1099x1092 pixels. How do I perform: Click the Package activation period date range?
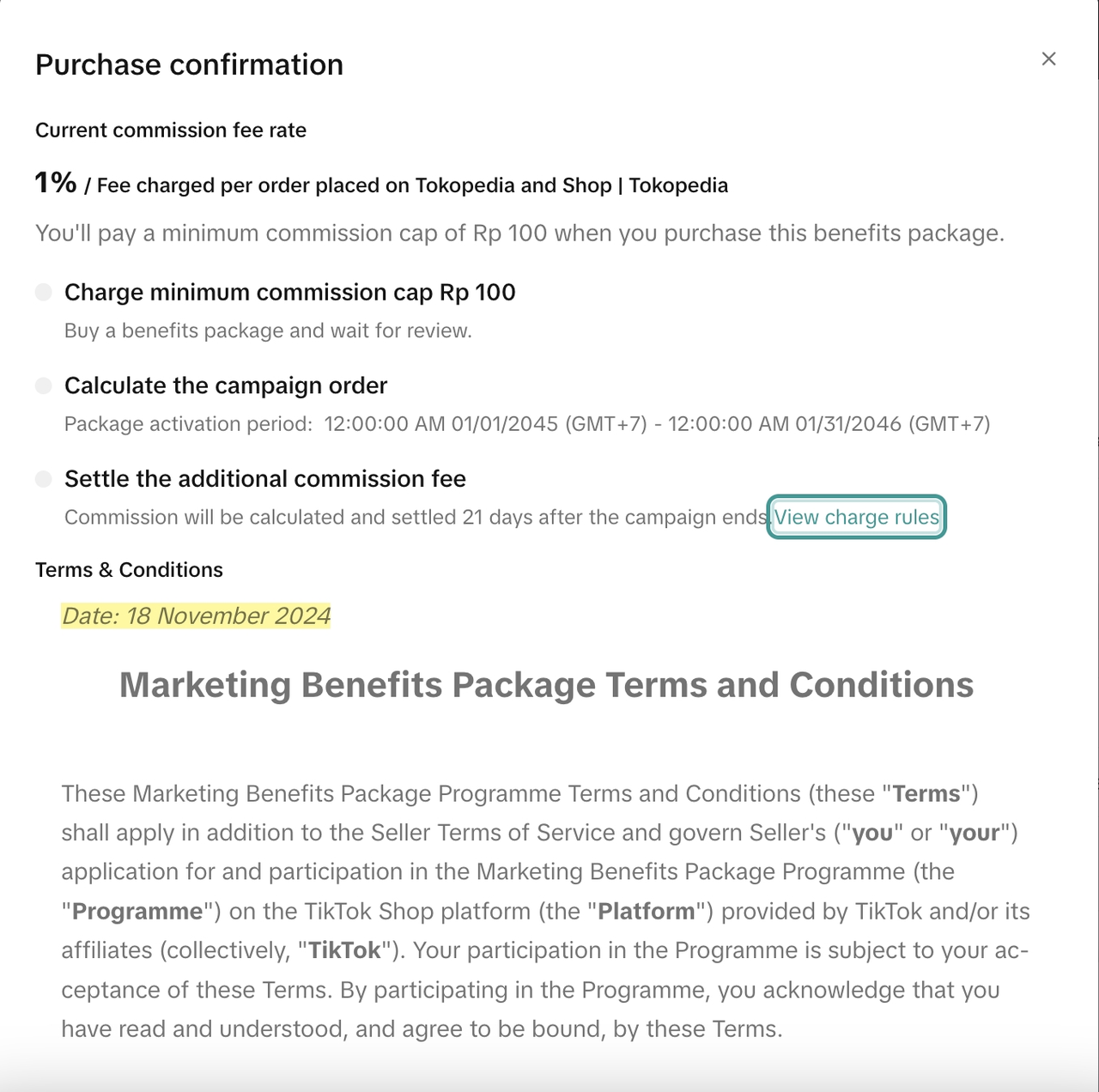coord(657,424)
